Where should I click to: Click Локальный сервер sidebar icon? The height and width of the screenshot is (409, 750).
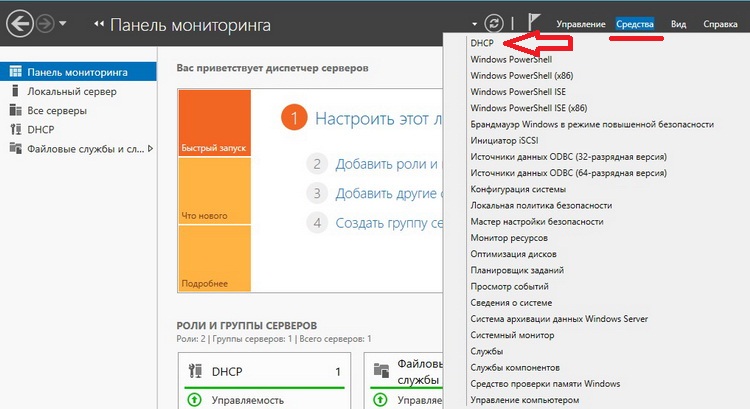15,91
